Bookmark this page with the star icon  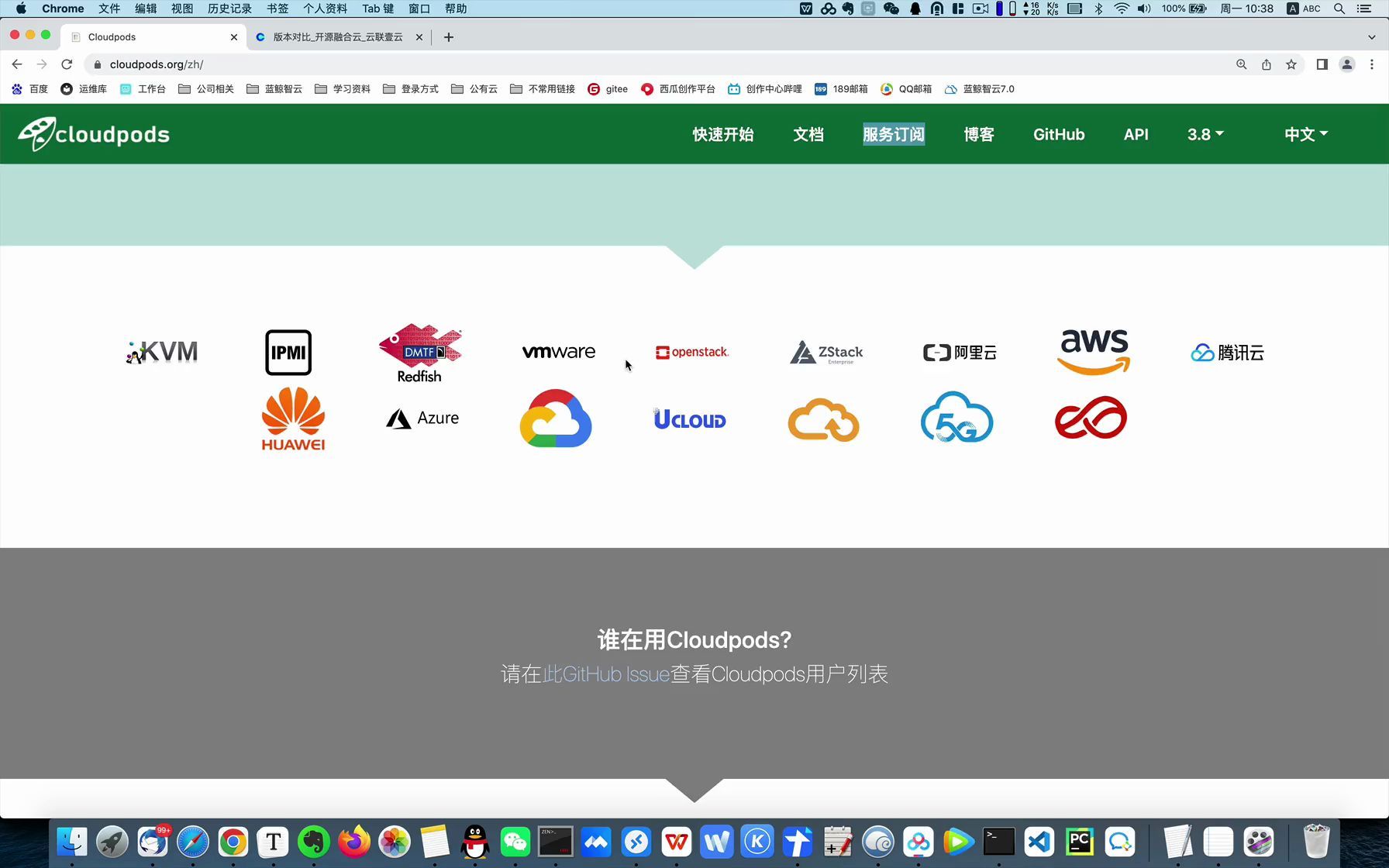[1291, 64]
